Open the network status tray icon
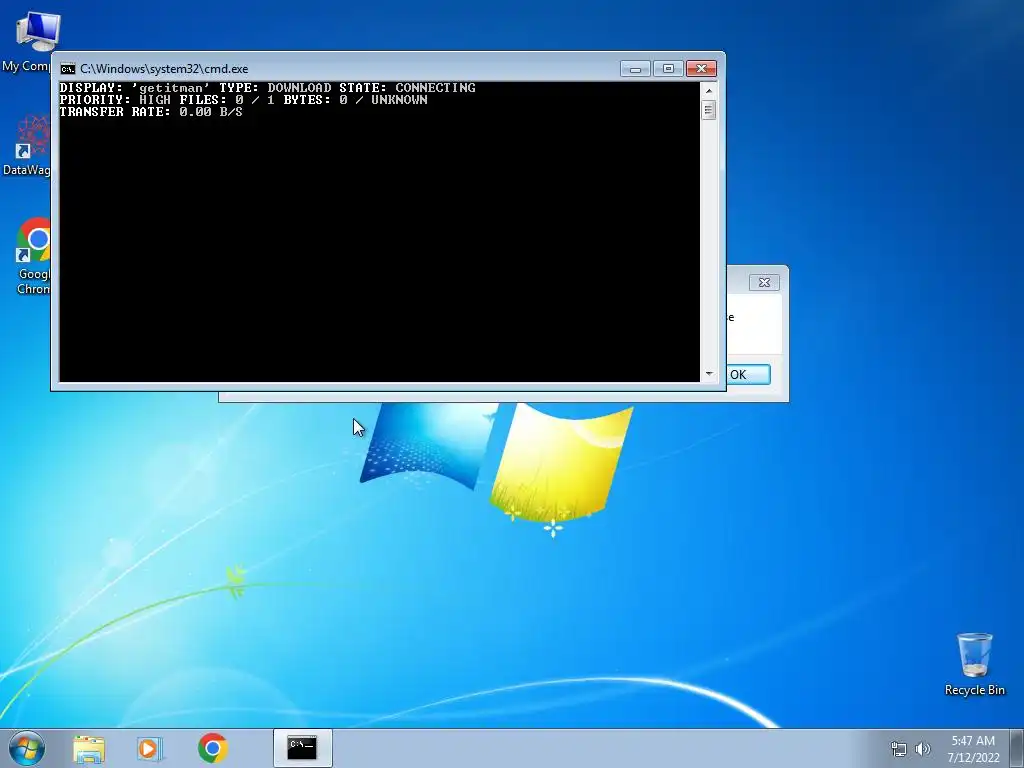 pyautogui.click(x=899, y=749)
